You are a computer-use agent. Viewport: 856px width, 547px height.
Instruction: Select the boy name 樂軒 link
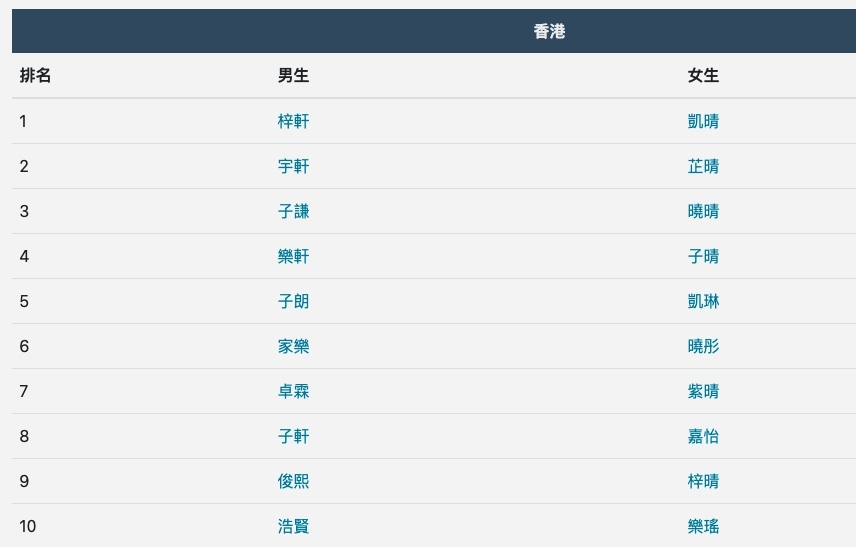293,256
